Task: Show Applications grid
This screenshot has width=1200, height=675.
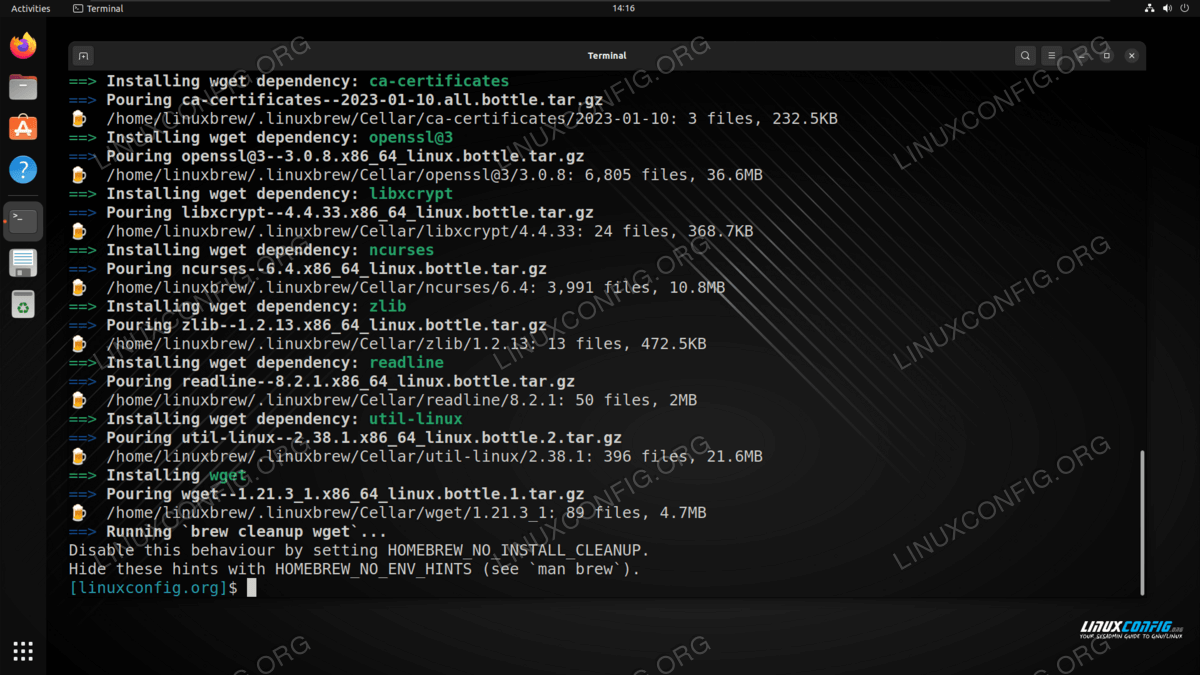Action: click(x=23, y=651)
